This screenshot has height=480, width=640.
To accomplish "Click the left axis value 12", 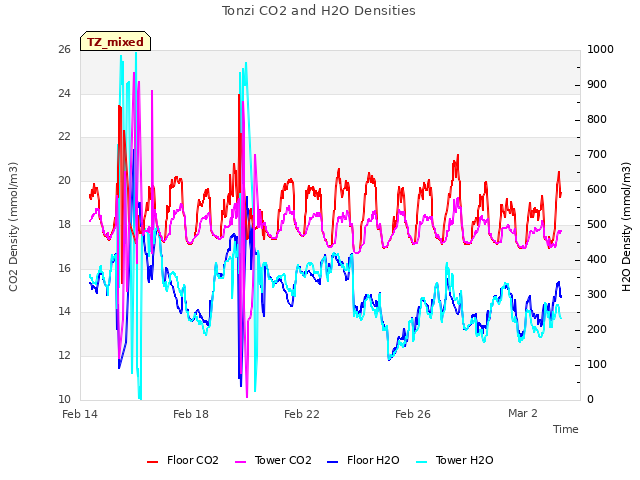I will click(x=64, y=356).
